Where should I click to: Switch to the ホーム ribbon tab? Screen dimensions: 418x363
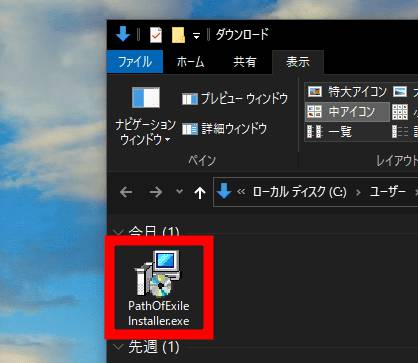coord(190,62)
